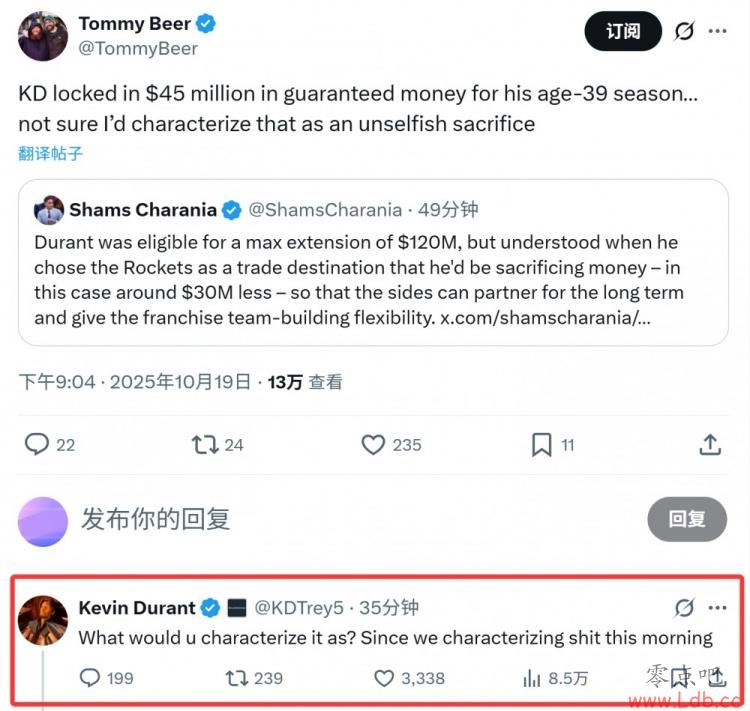View analytics on Kevin Durant's reply
The image size is (750, 711).
click(532, 678)
